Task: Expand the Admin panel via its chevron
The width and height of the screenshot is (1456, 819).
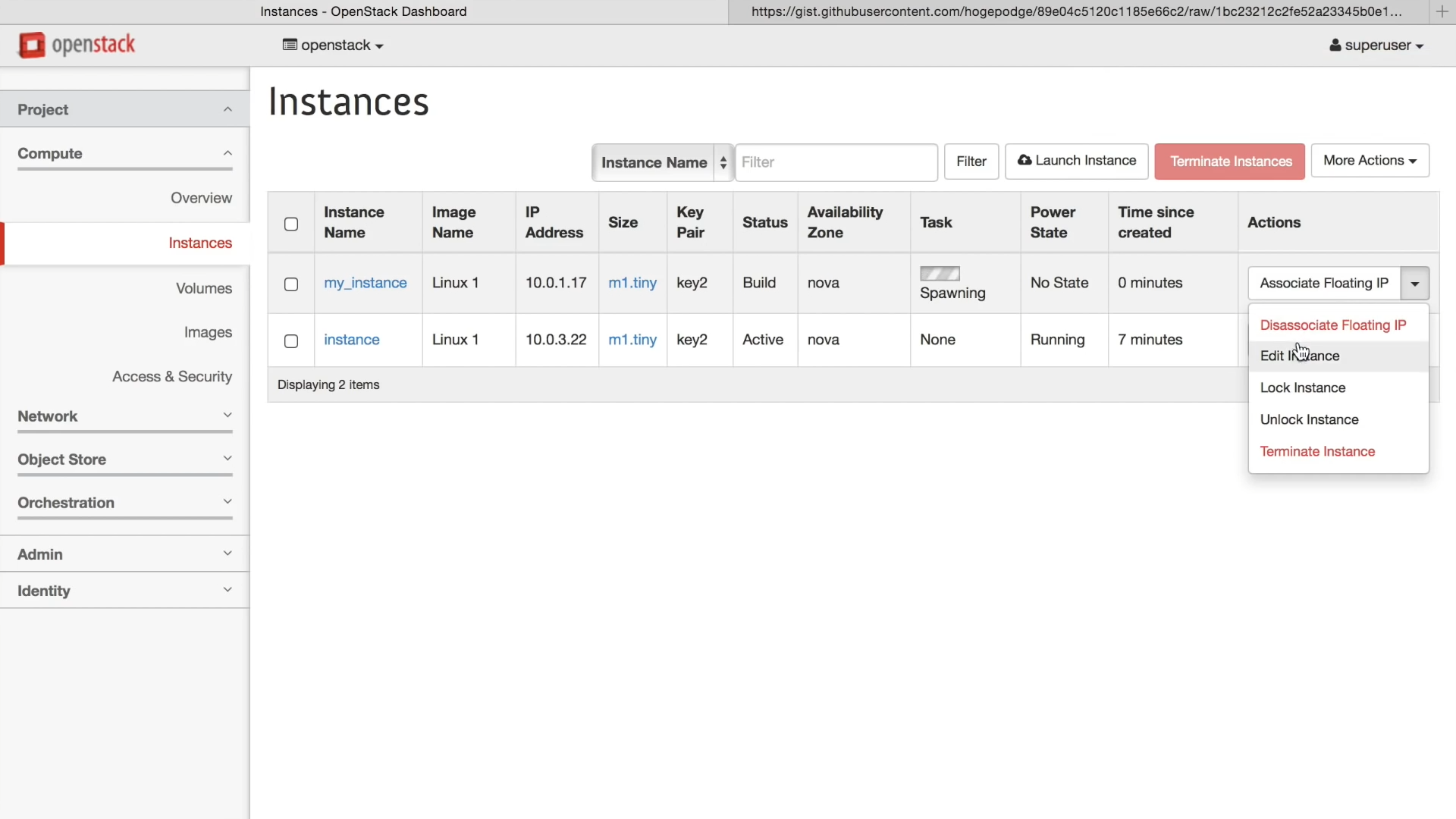Action: (227, 554)
